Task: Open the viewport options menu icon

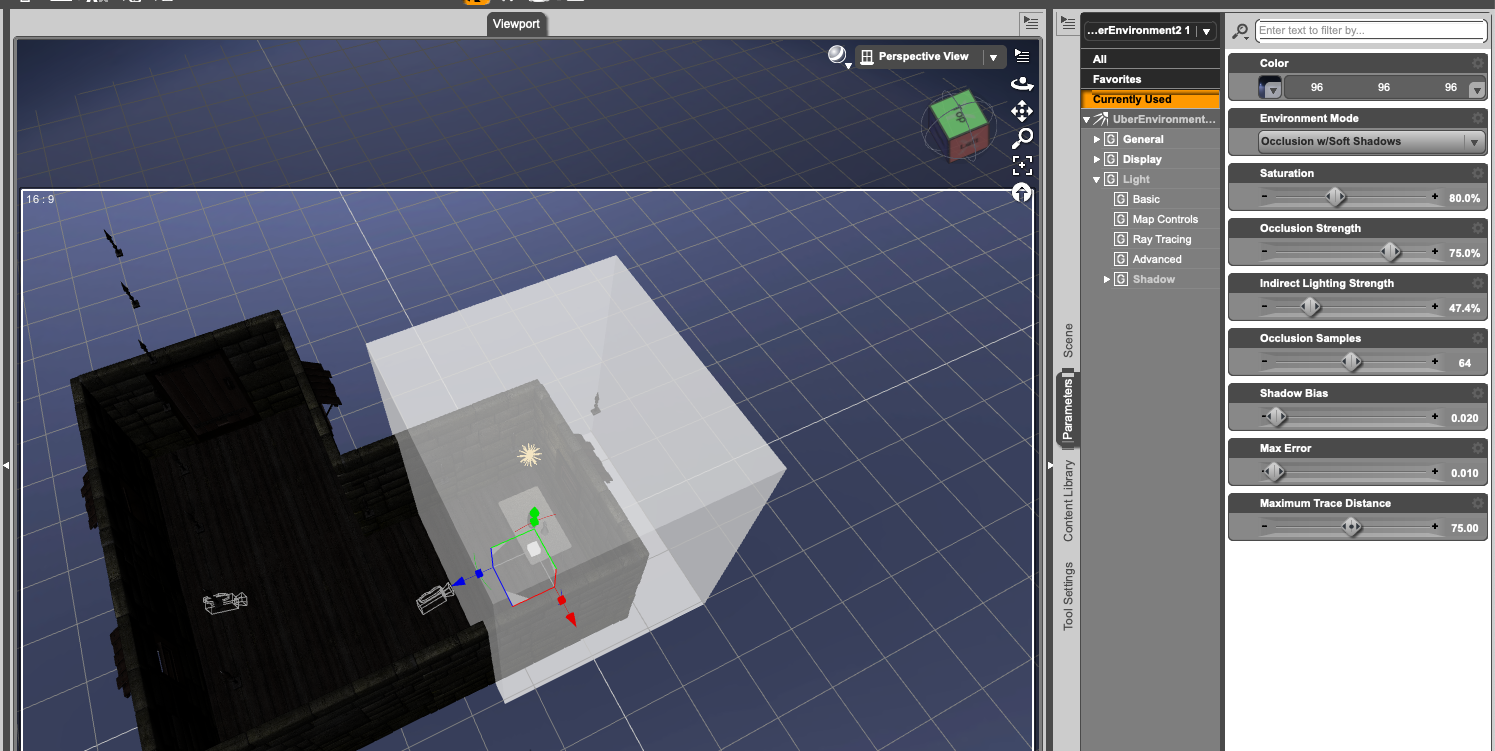Action: click(1022, 56)
